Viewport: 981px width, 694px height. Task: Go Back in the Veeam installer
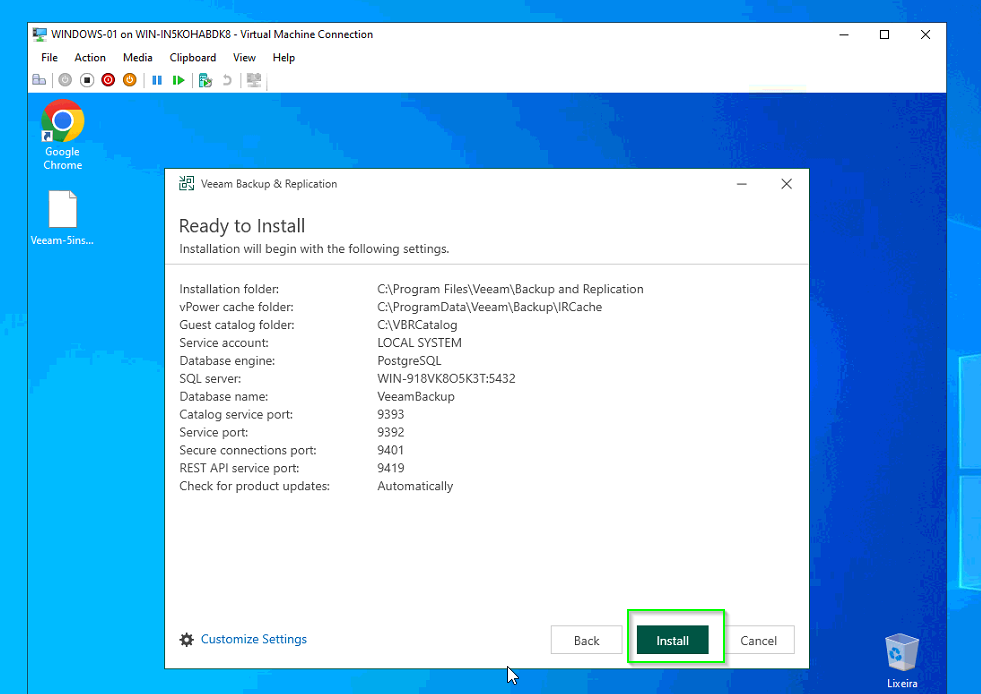coord(586,640)
